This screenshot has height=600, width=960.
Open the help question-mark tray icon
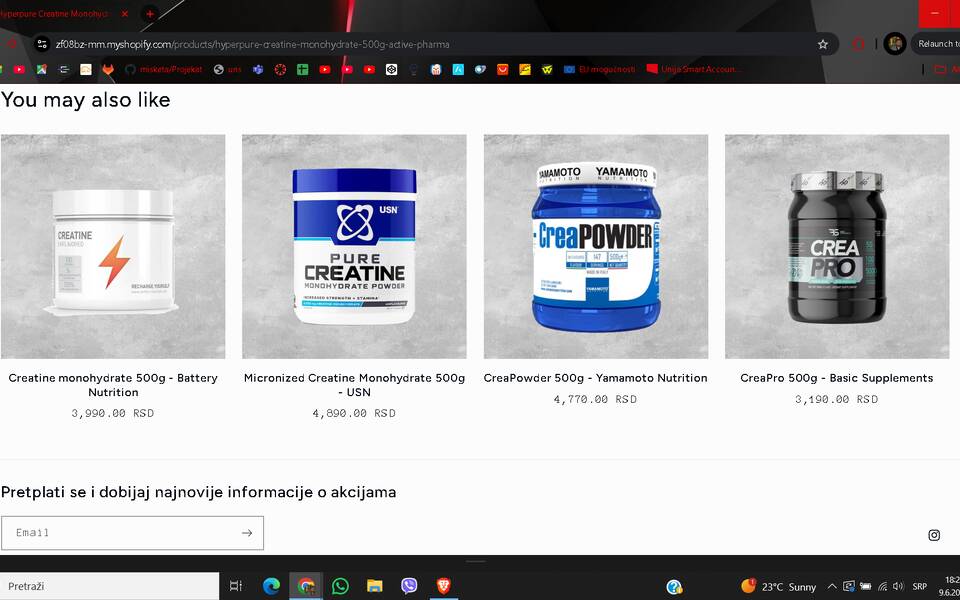674,587
